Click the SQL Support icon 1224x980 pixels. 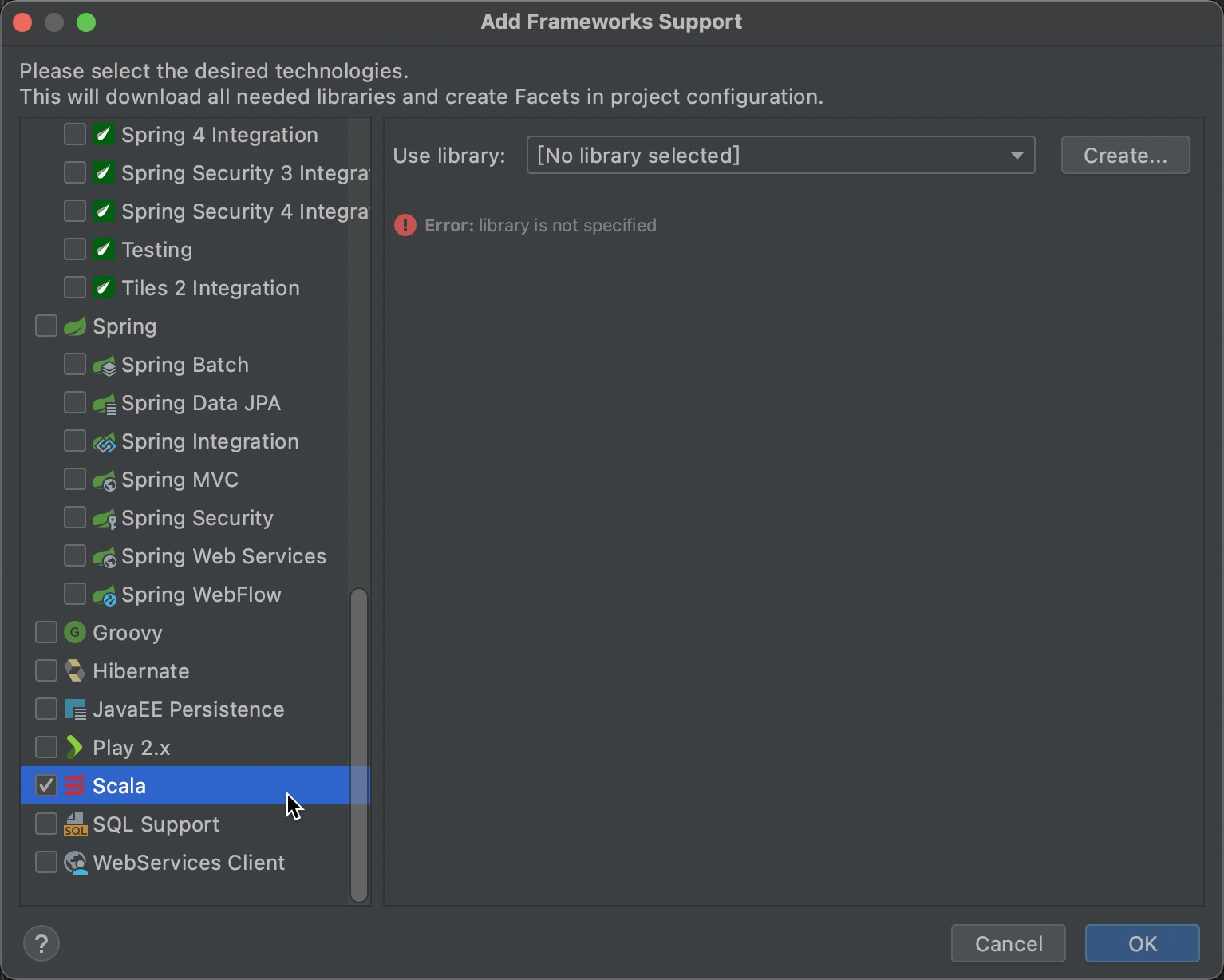point(75,824)
